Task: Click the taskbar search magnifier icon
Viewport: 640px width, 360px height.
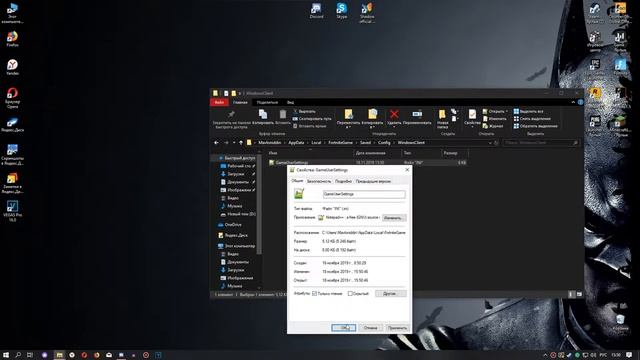Action: point(18,355)
